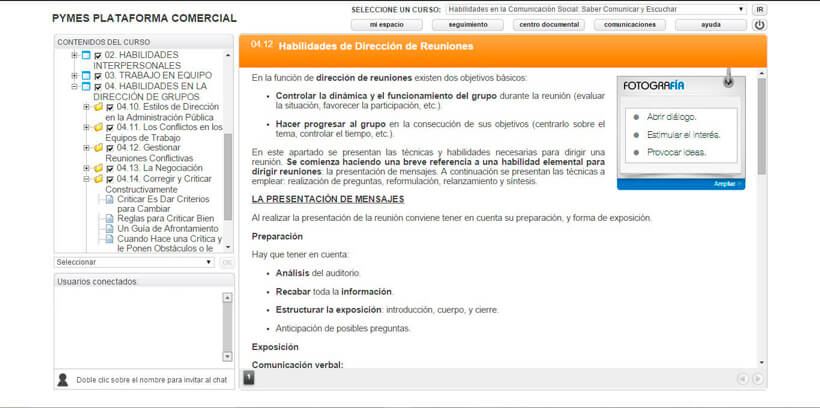Click folder icon of 04.13. La Negociación
820x408 pixels.
[x=98, y=168]
